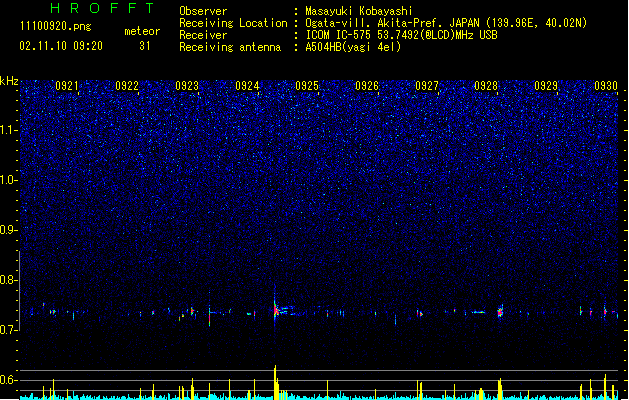Click the 0925 time marker
The width and height of the screenshot is (629, 400).
point(307,86)
